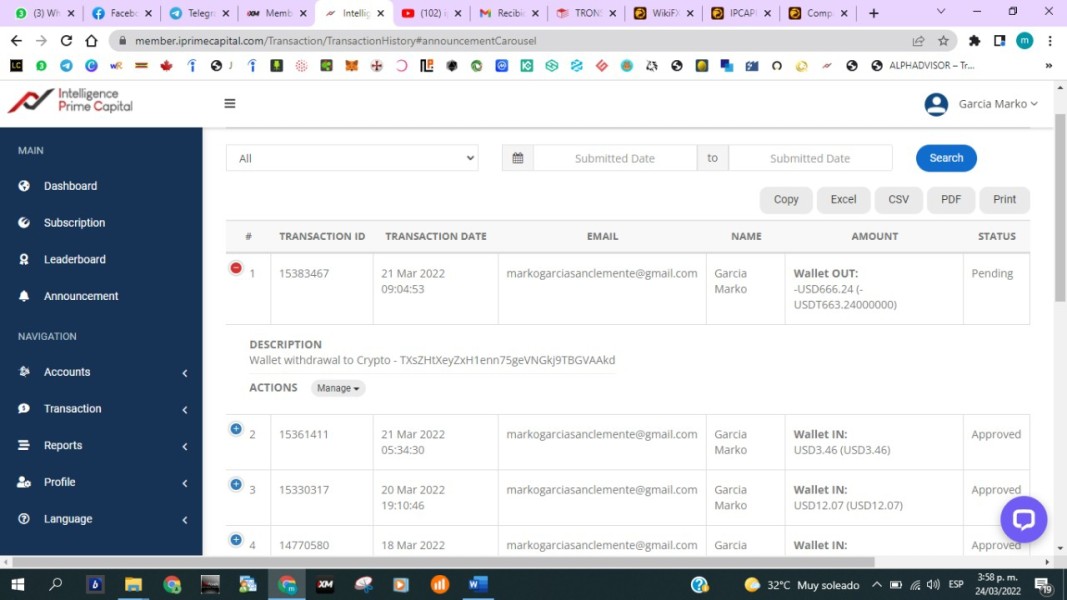
Task: Select transaction ID 15383467
Action: [303, 273]
